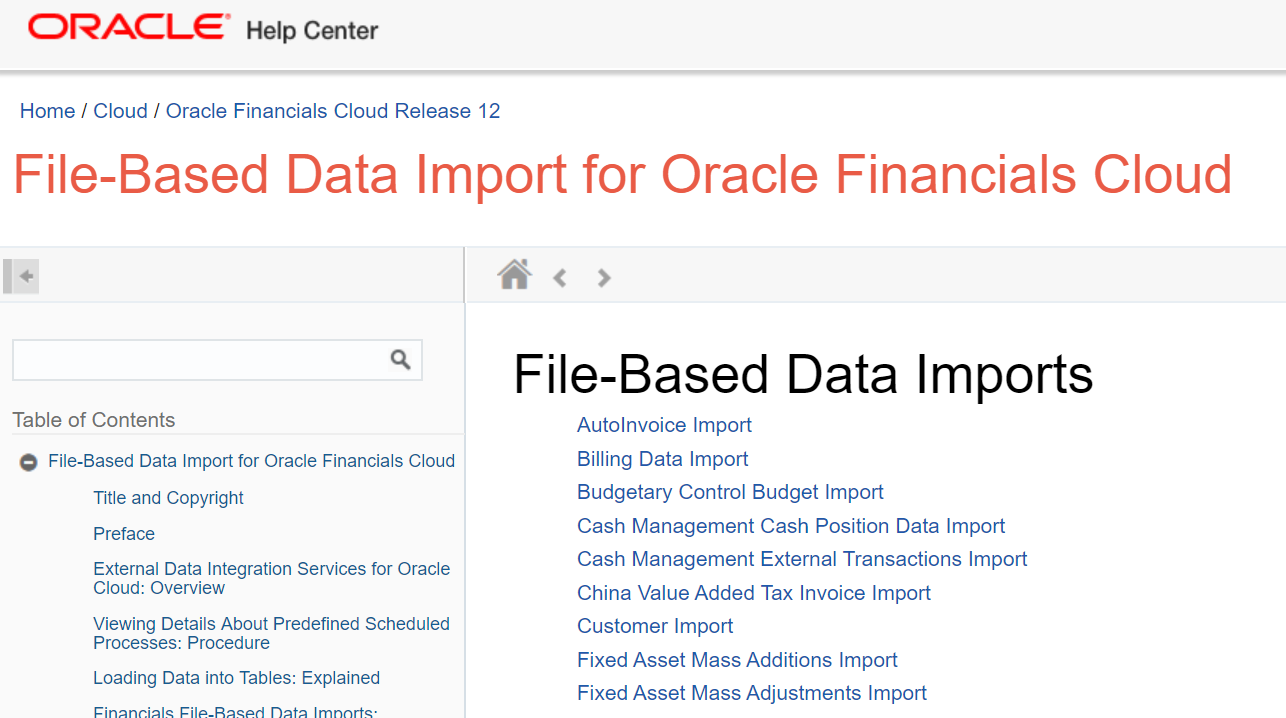Open Fixed Asset Mass Adjustments Import
1286x718 pixels.
[x=752, y=693]
